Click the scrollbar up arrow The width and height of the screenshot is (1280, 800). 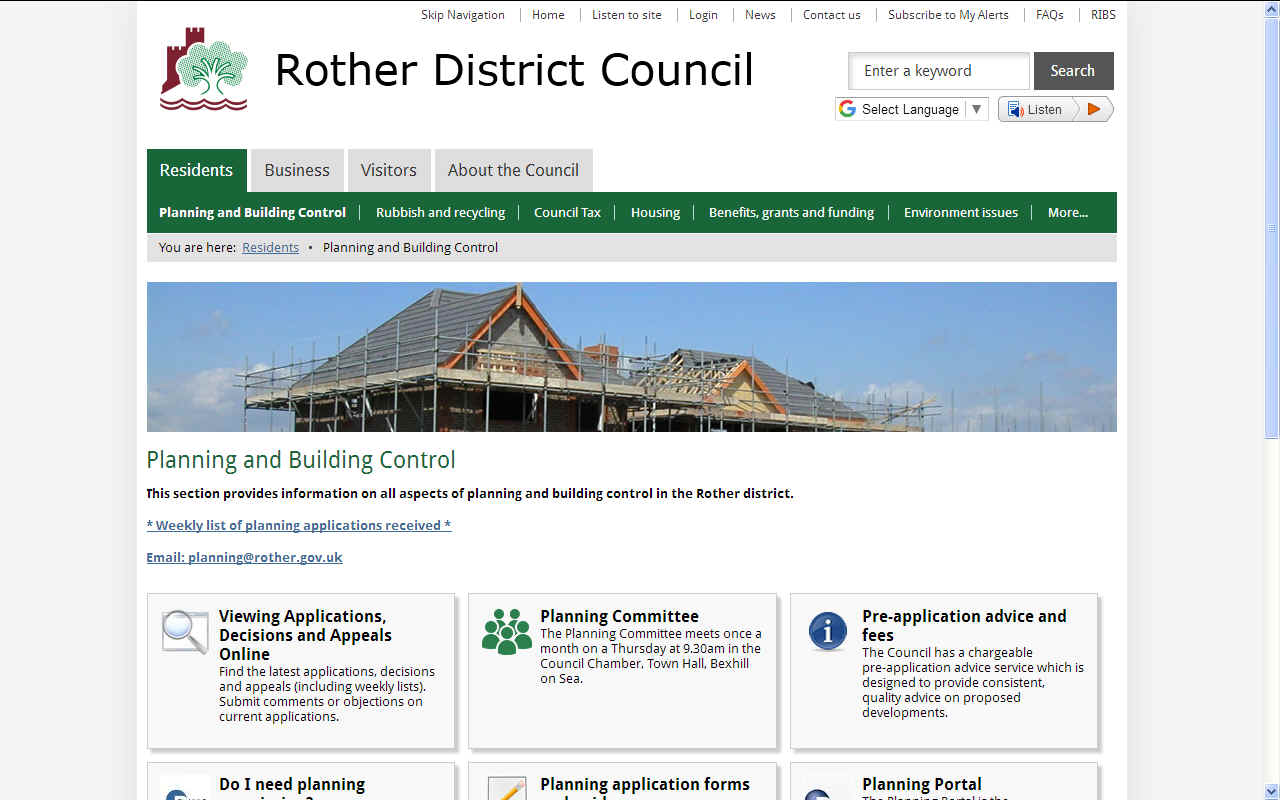point(1272,8)
